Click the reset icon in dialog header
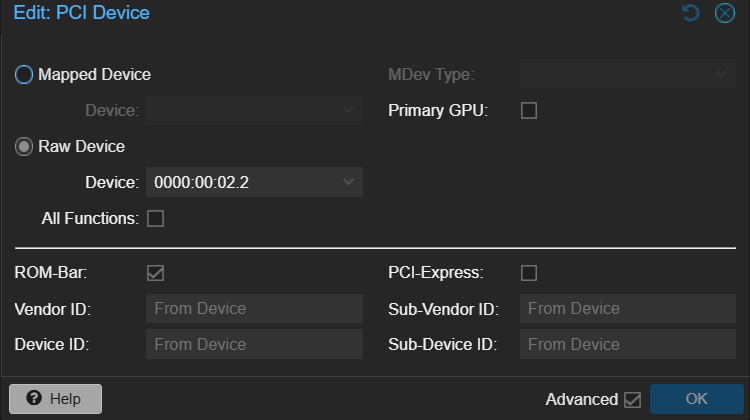The image size is (750, 420). [690, 13]
